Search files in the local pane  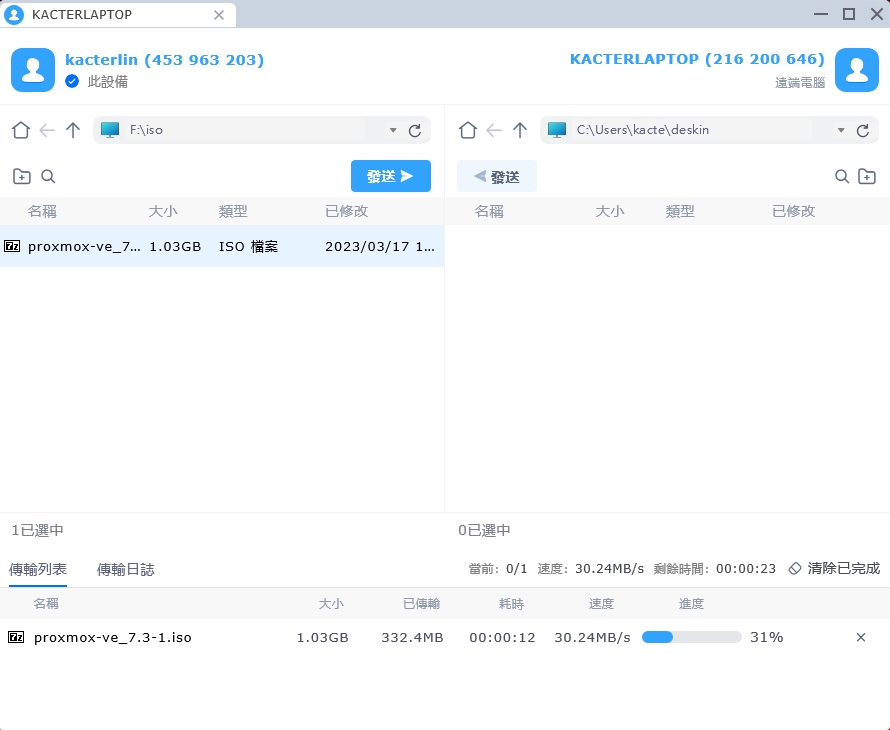(48, 177)
